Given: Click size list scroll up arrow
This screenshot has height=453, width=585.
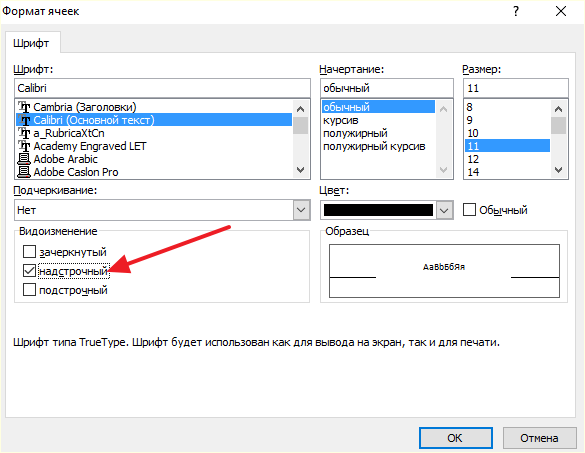Looking at the screenshot, I should [559, 109].
